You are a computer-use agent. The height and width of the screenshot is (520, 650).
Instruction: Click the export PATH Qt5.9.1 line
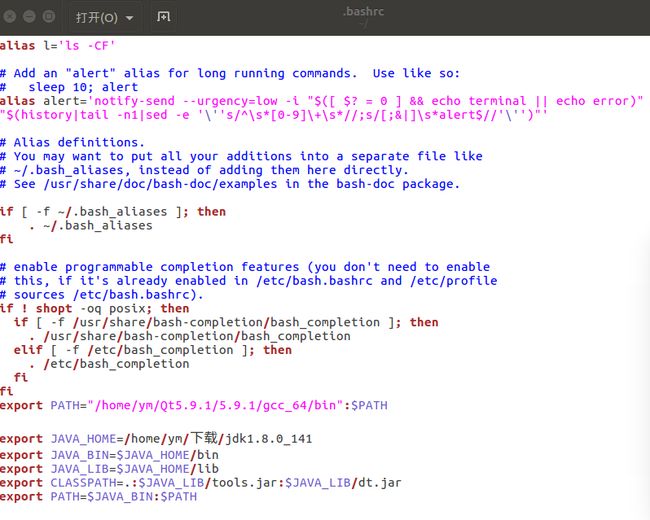pyautogui.click(x=194, y=405)
